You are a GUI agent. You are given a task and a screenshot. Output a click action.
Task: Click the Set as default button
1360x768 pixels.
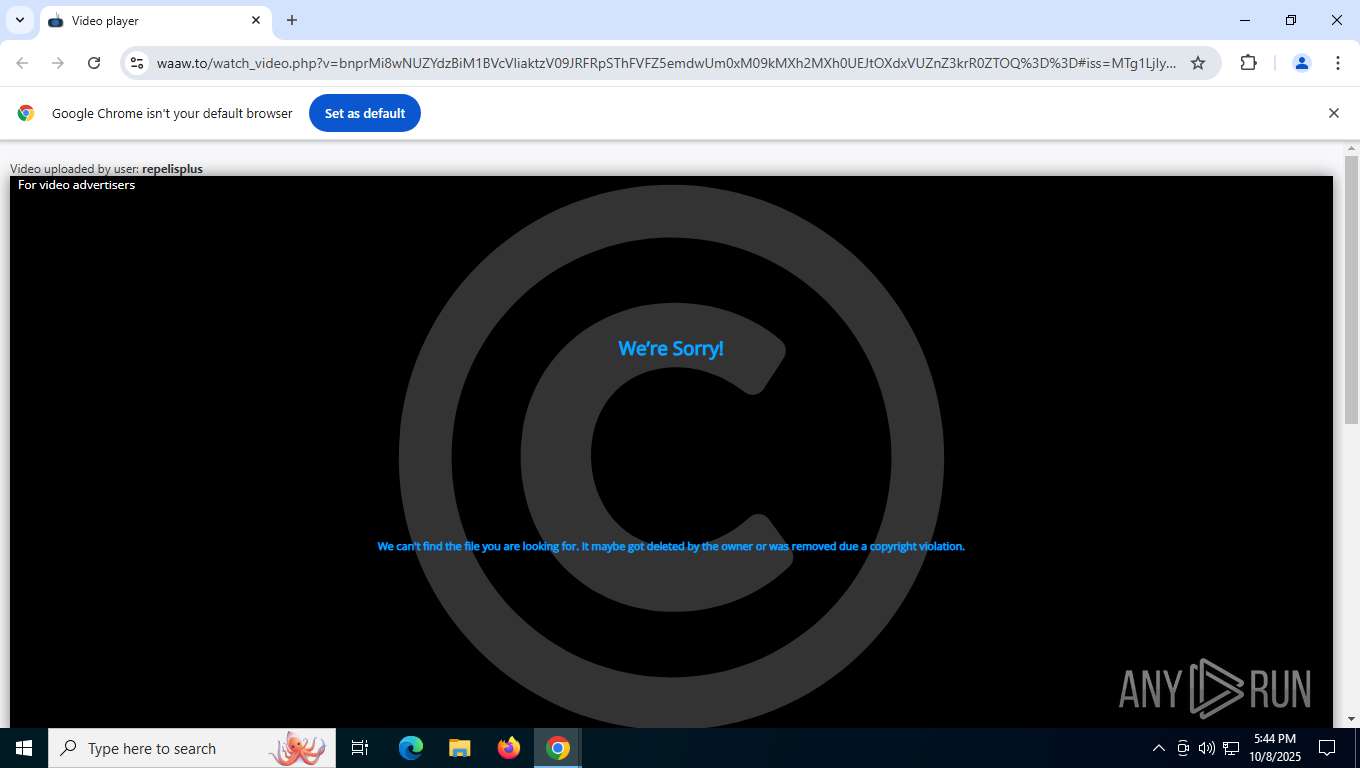pos(365,113)
